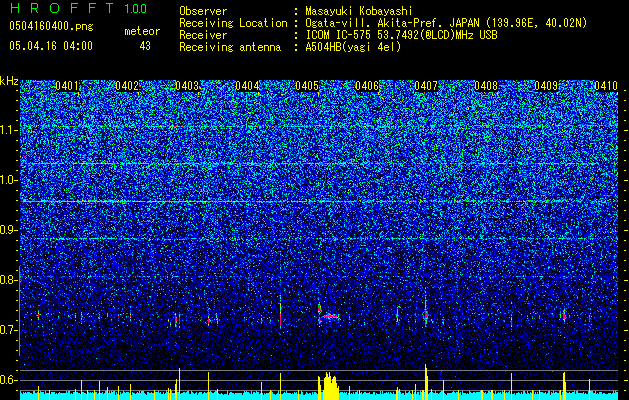Click the 0402 time marker
The width and height of the screenshot is (629, 400).
pyautogui.click(x=127, y=86)
